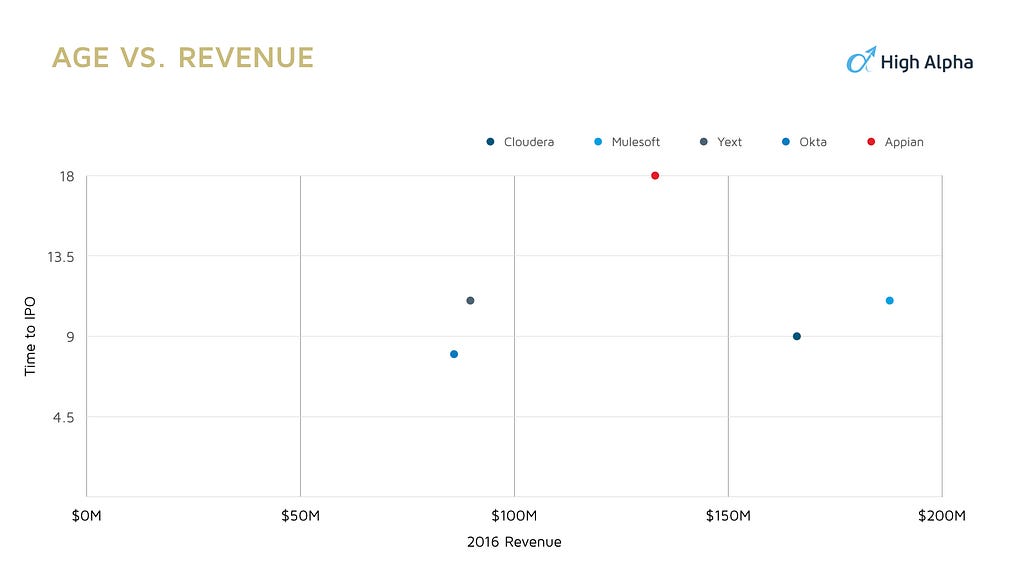Click the Age vs. Revenue title

tap(183, 57)
